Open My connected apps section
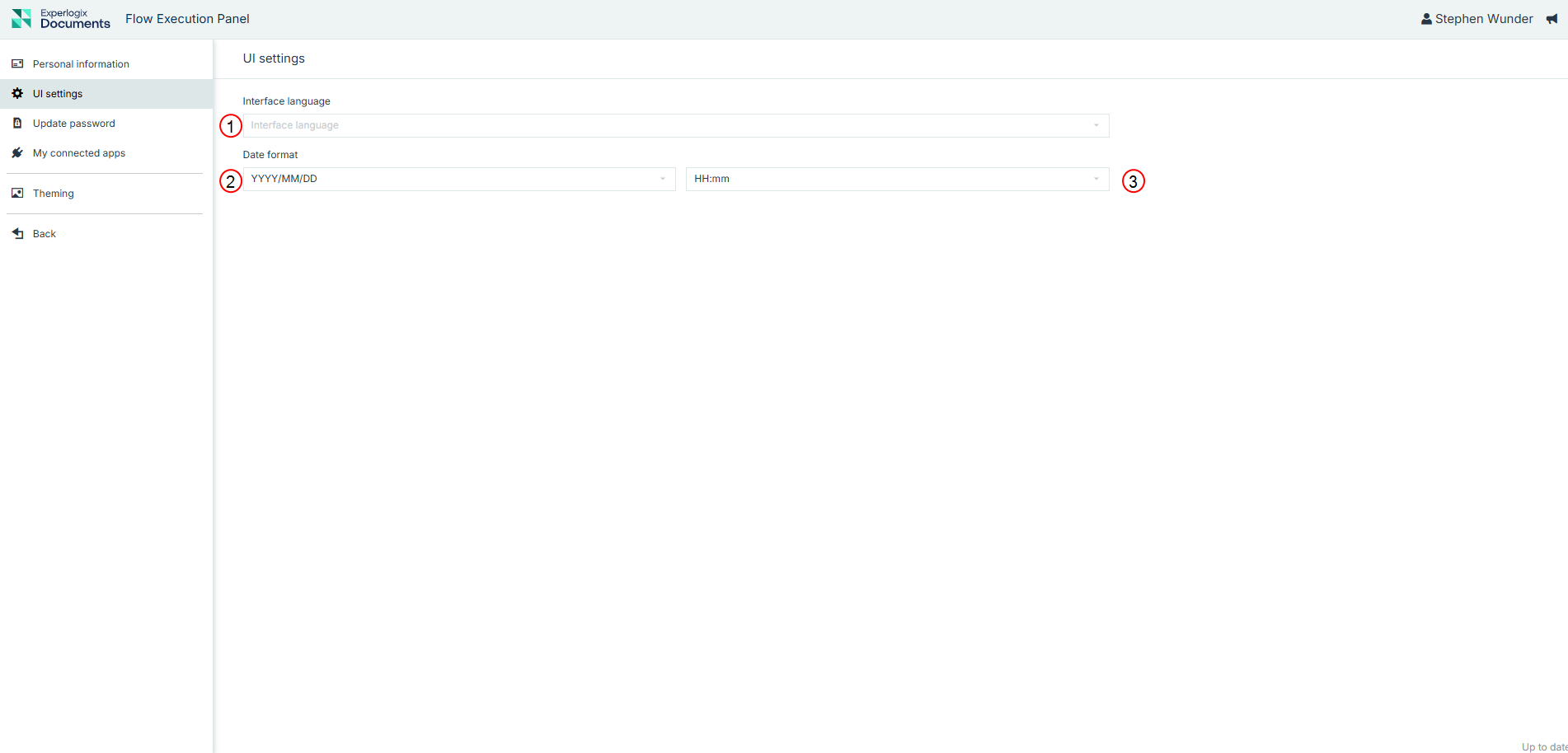 pyautogui.click(x=106, y=153)
